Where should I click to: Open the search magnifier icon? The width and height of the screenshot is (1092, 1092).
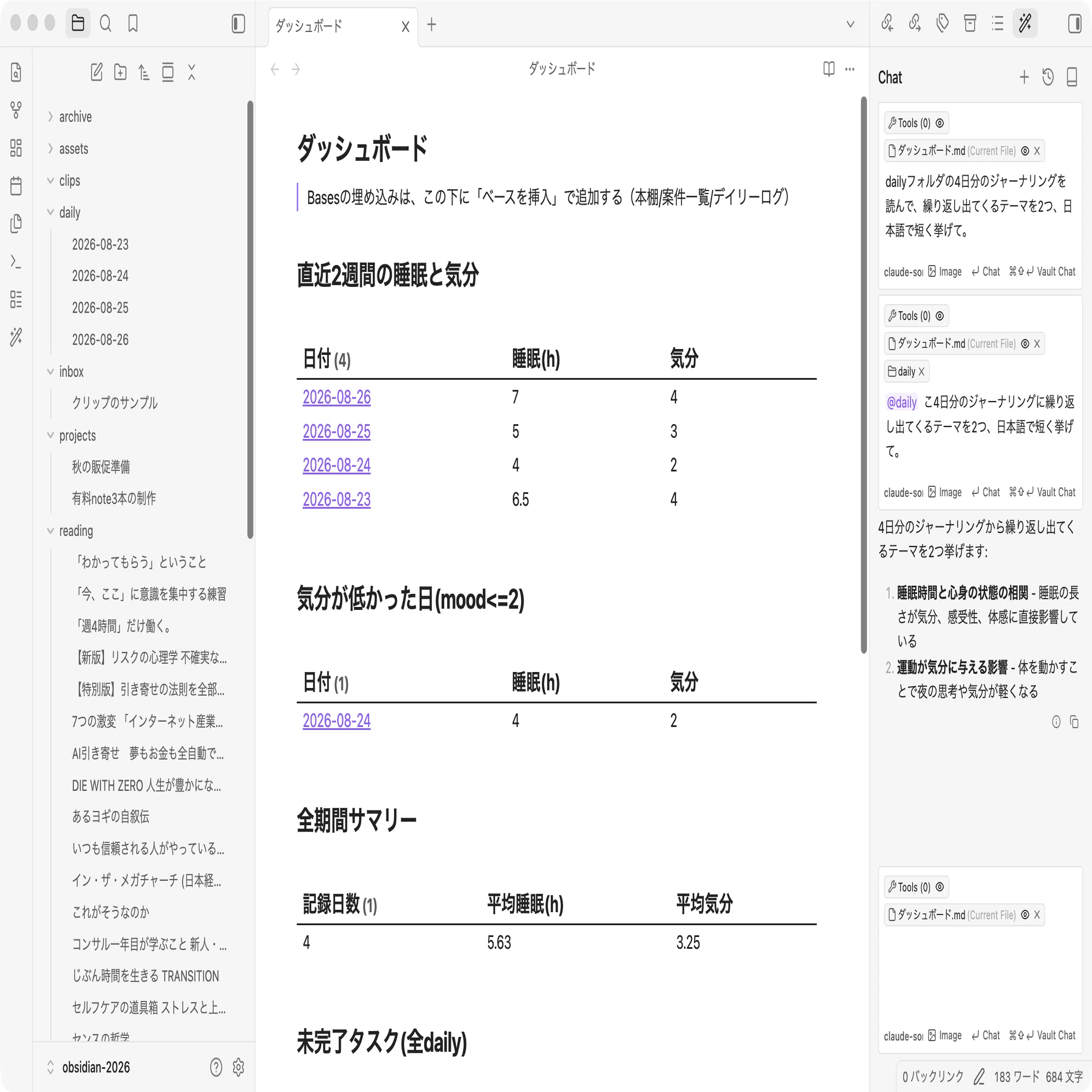pos(105,24)
